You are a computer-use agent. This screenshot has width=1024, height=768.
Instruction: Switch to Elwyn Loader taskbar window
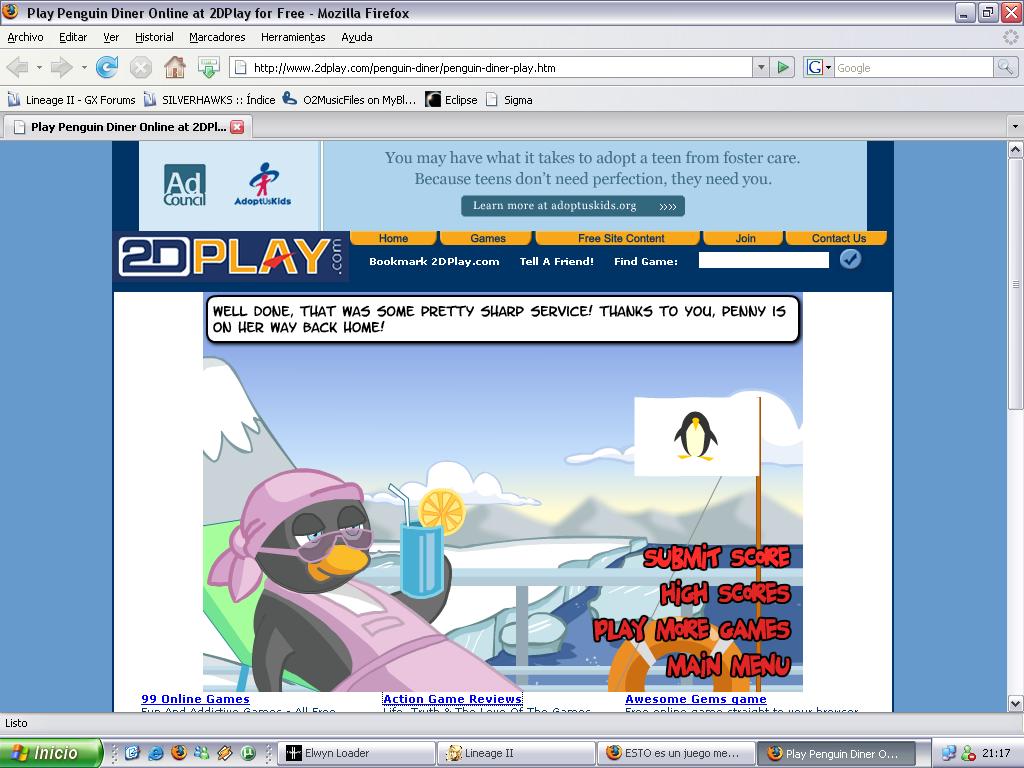(x=357, y=754)
